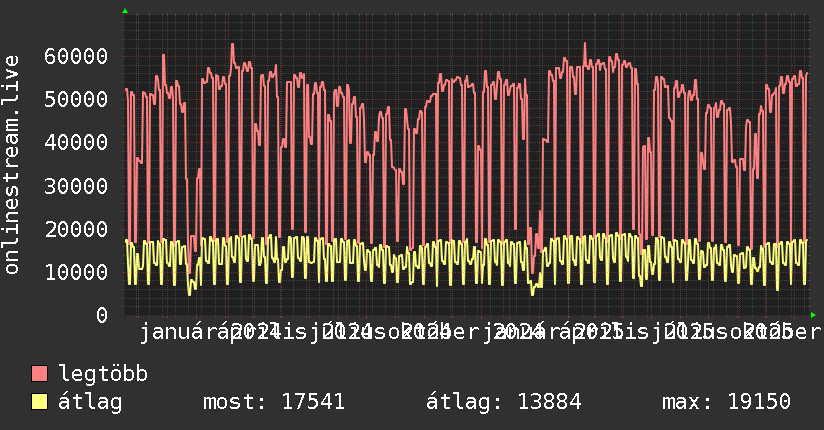Click the green arrow at y-axis top
The image size is (824, 430).
[125, 11]
